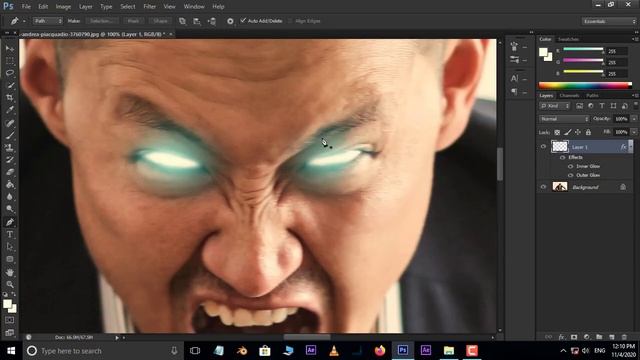The height and width of the screenshot is (360, 640).
Task: Open Fill slider dropdown arrow
Action: [634, 132]
